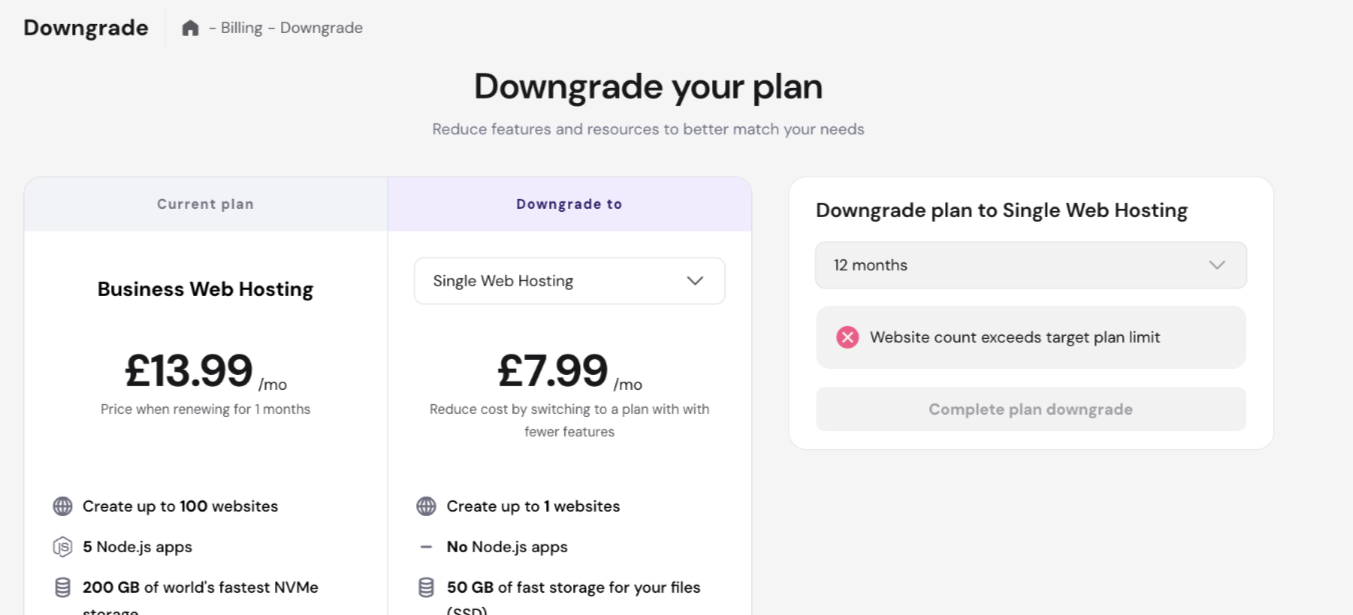Select the Downgrade to column header
This screenshot has height=615, width=1353.
(569, 204)
